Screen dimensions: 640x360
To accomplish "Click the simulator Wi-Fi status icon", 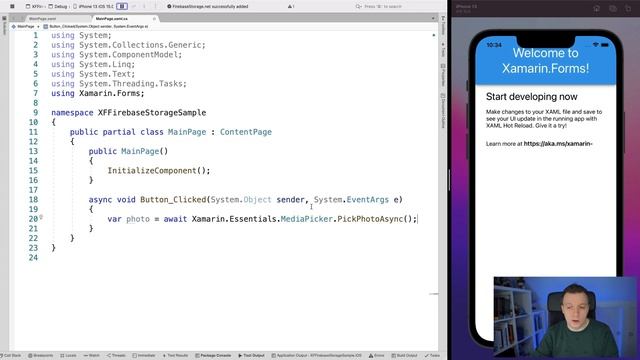I will [x=596, y=44].
